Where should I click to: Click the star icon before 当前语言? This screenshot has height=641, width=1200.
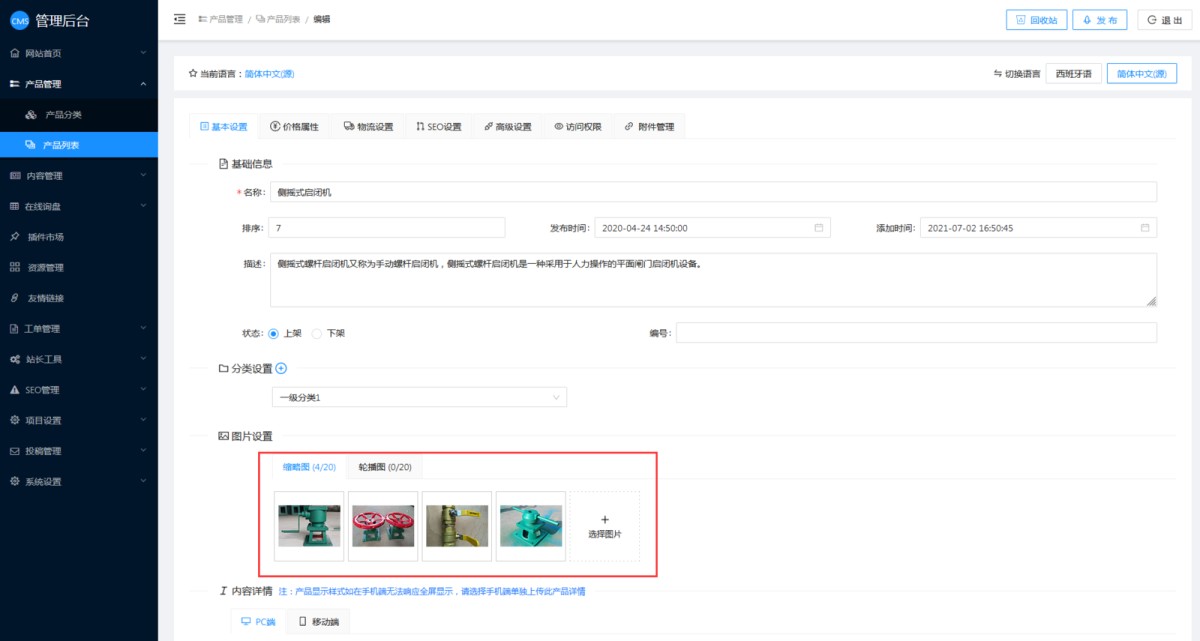[193, 74]
